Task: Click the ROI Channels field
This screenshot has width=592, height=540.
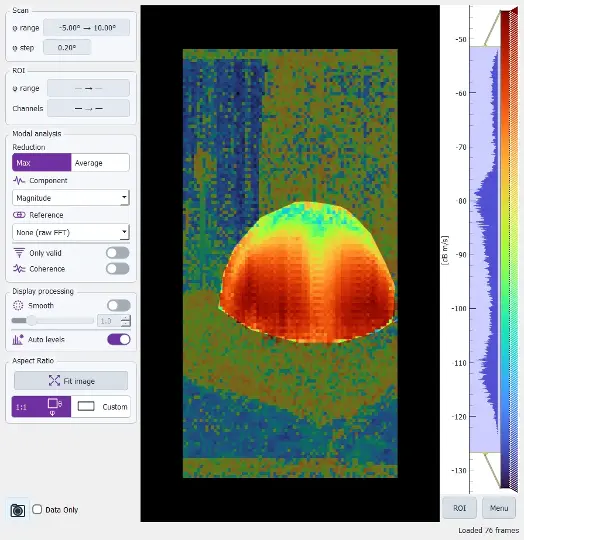Action: coord(88,108)
